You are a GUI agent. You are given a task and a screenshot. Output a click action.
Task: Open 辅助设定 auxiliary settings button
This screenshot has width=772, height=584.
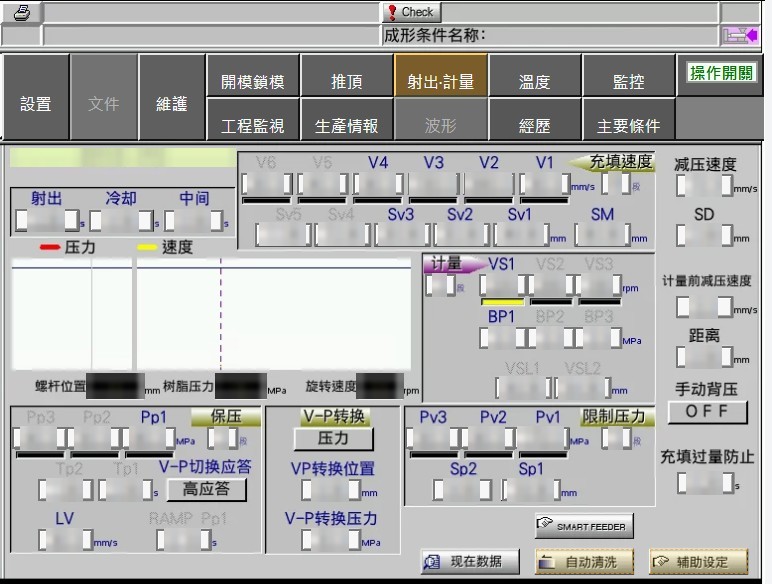[x=698, y=561]
